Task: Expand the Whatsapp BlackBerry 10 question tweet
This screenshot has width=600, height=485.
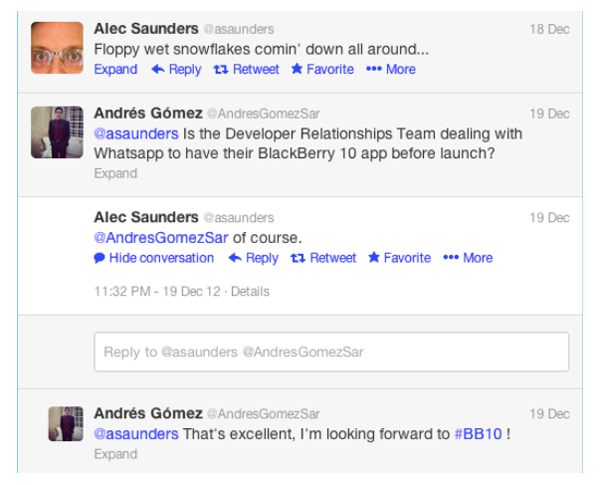Action: pos(116,173)
